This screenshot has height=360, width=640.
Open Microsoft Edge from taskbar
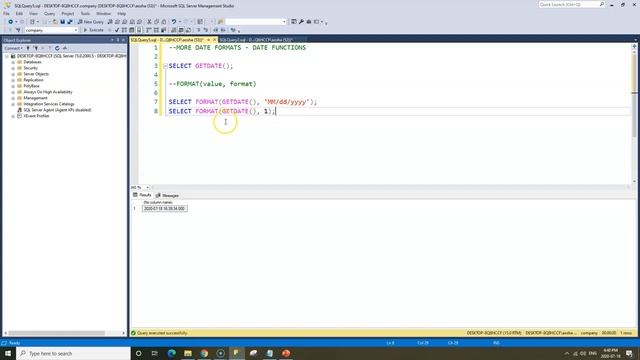tap(171, 353)
